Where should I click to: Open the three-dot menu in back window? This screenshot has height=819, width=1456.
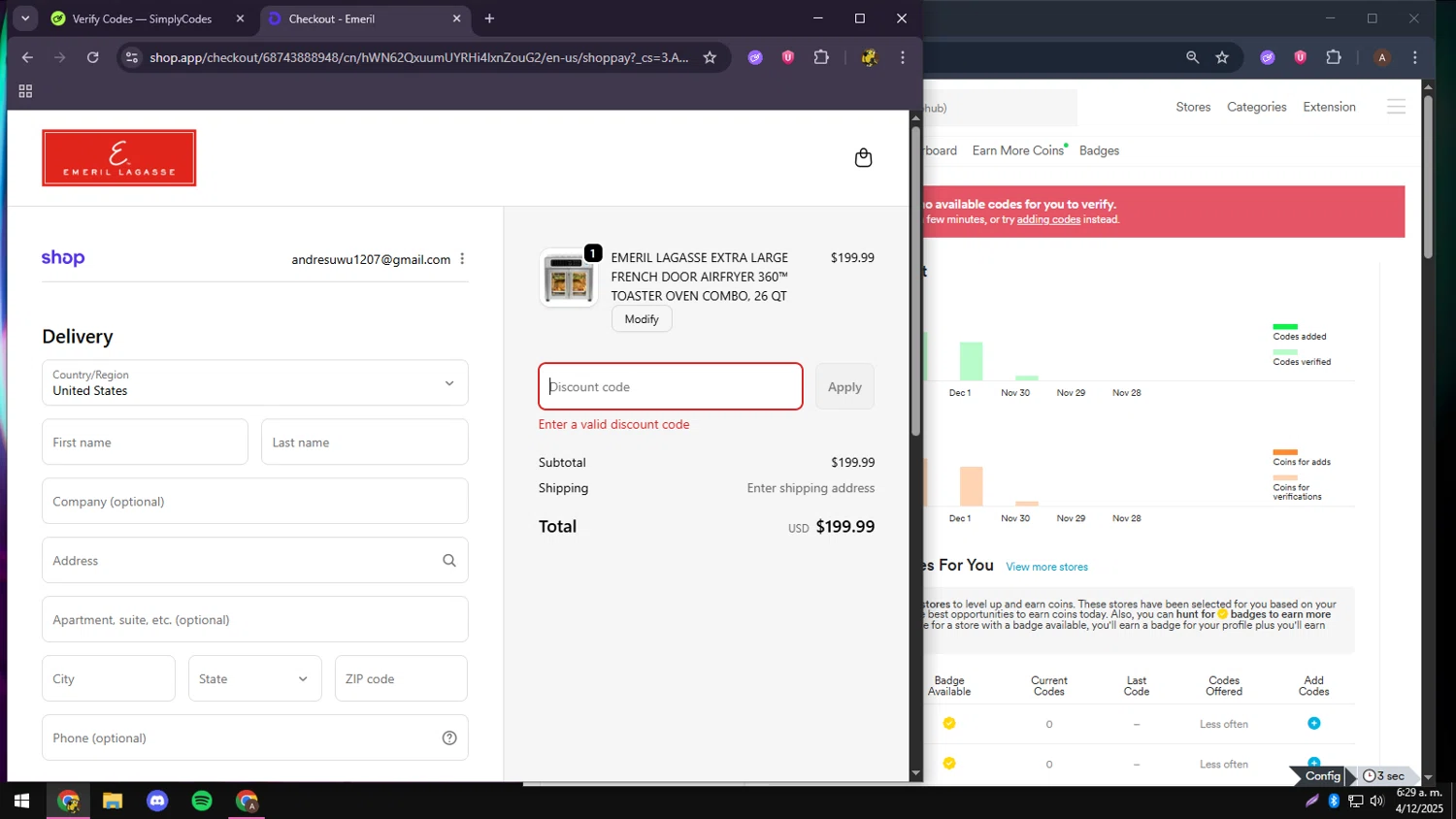tap(1415, 57)
